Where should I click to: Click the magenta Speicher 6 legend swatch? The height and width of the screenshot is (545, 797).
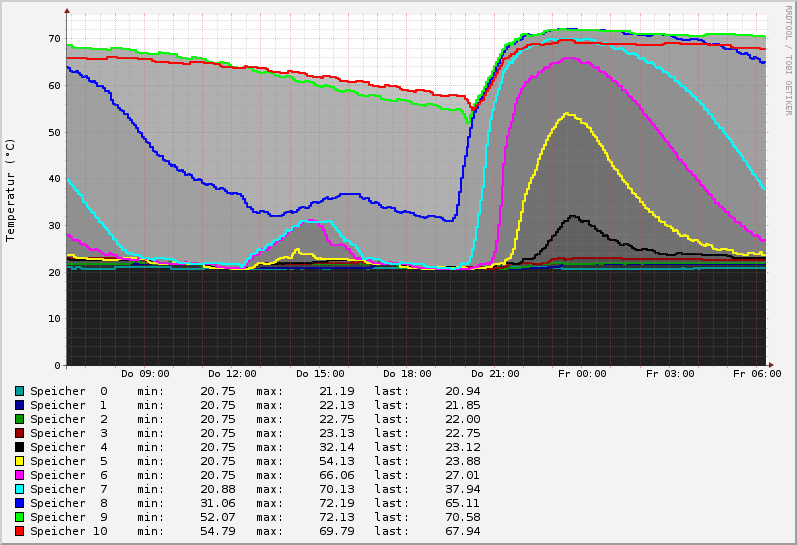(19, 475)
